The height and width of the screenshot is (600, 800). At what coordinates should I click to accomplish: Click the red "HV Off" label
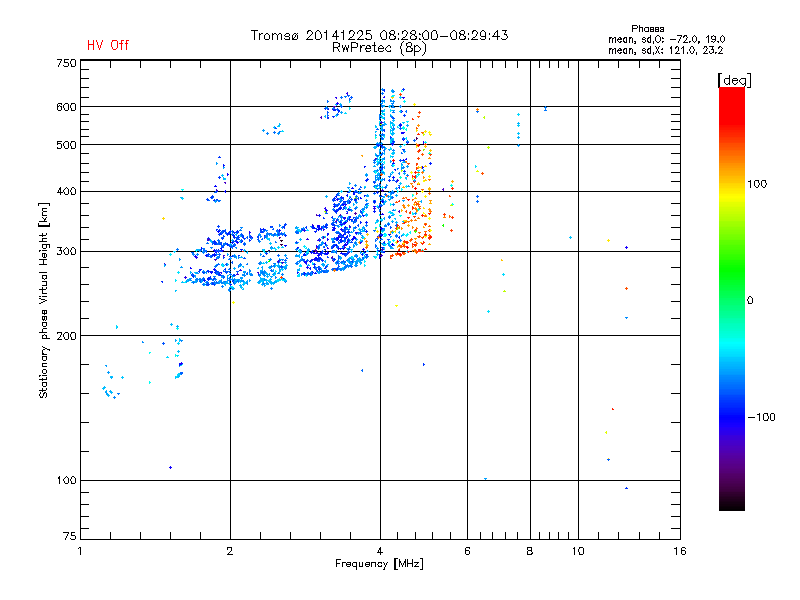[x=108, y=45]
